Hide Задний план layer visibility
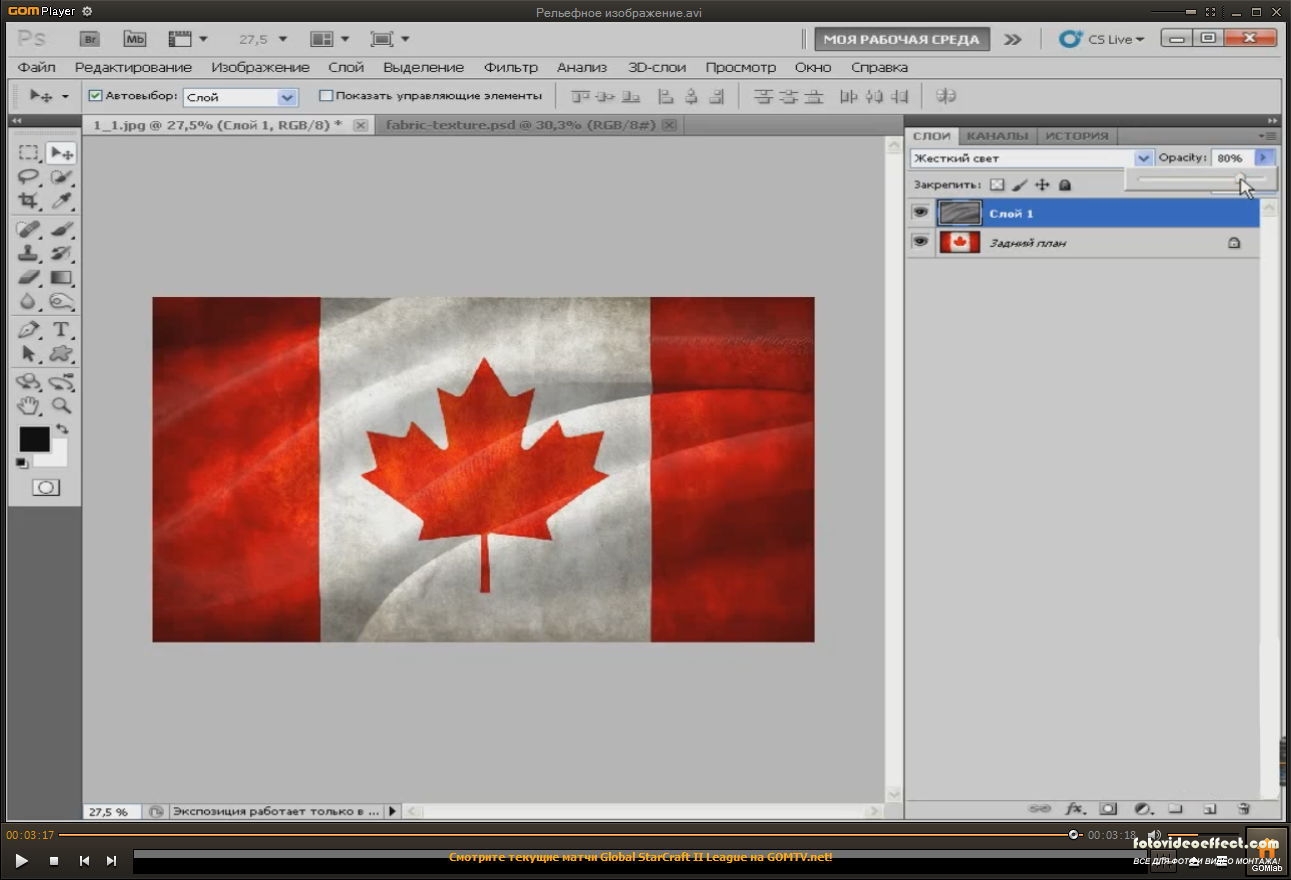The image size is (1291, 880). (x=920, y=241)
